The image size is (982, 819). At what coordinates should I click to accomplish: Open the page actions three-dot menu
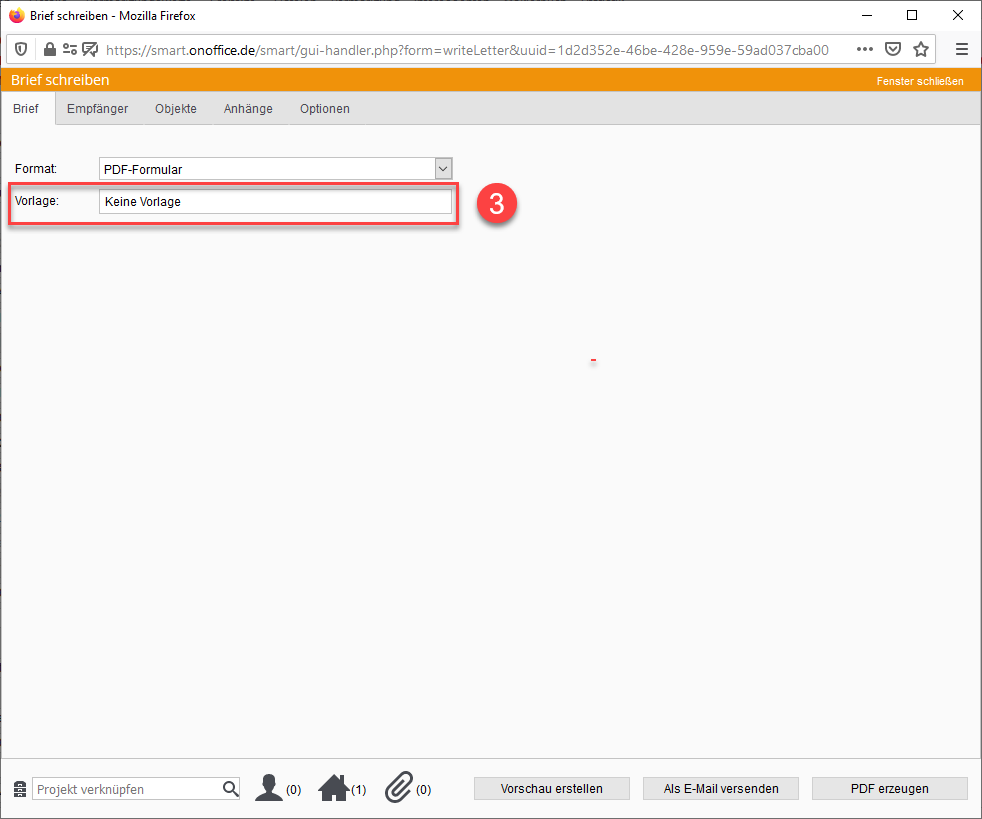click(865, 49)
